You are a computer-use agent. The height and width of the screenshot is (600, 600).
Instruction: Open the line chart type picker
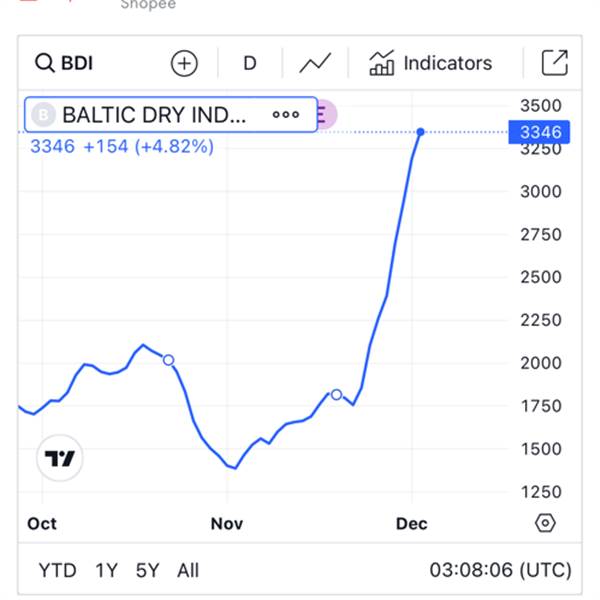tap(315, 63)
